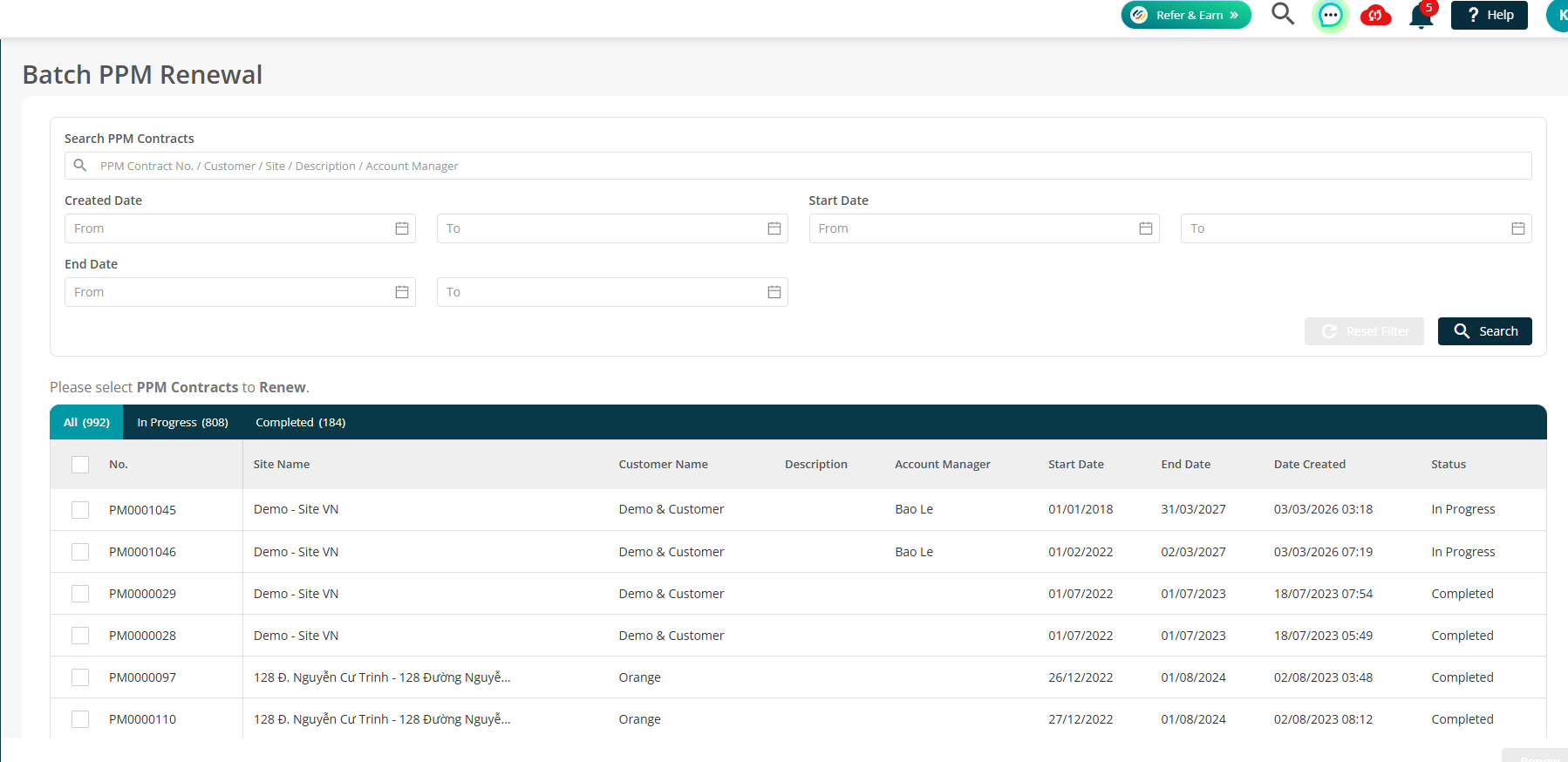Open End Date From date field
The image size is (1568, 762).
pyautogui.click(x=240, y=292)
